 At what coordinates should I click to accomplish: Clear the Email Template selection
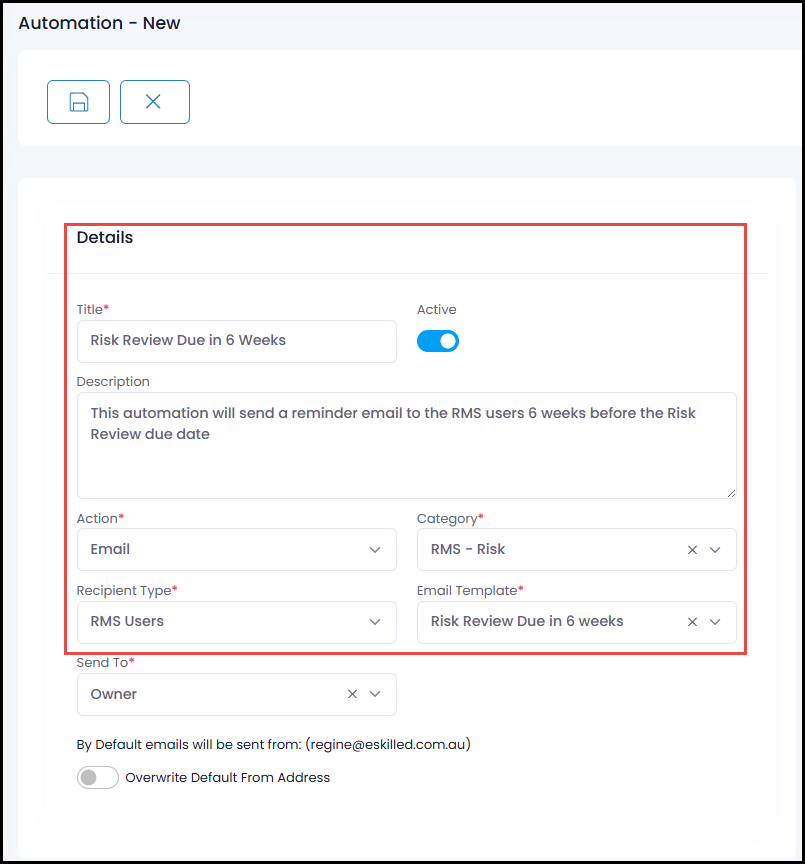coord(692,622)
